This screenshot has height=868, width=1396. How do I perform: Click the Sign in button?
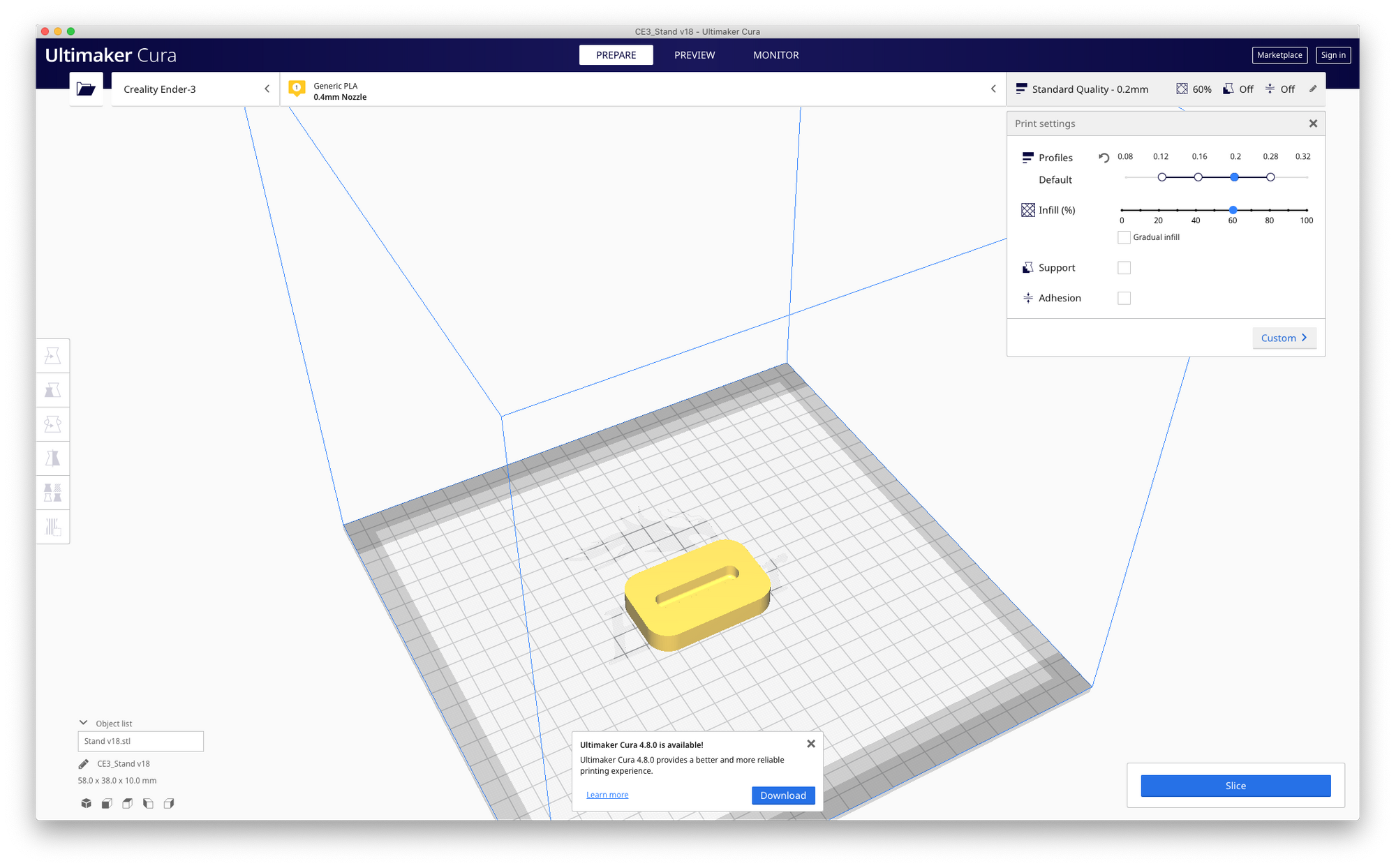point(1333,55)
